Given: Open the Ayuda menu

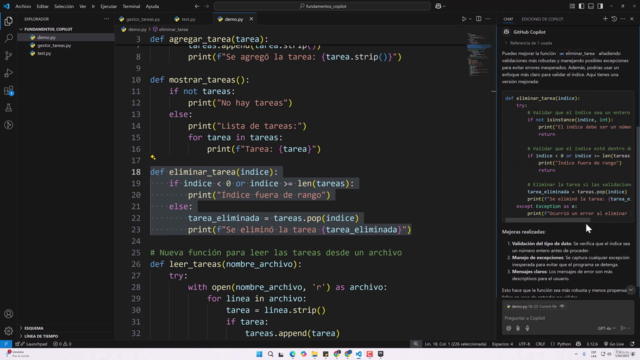Looking at the screenshot, I should pos(152,6).
